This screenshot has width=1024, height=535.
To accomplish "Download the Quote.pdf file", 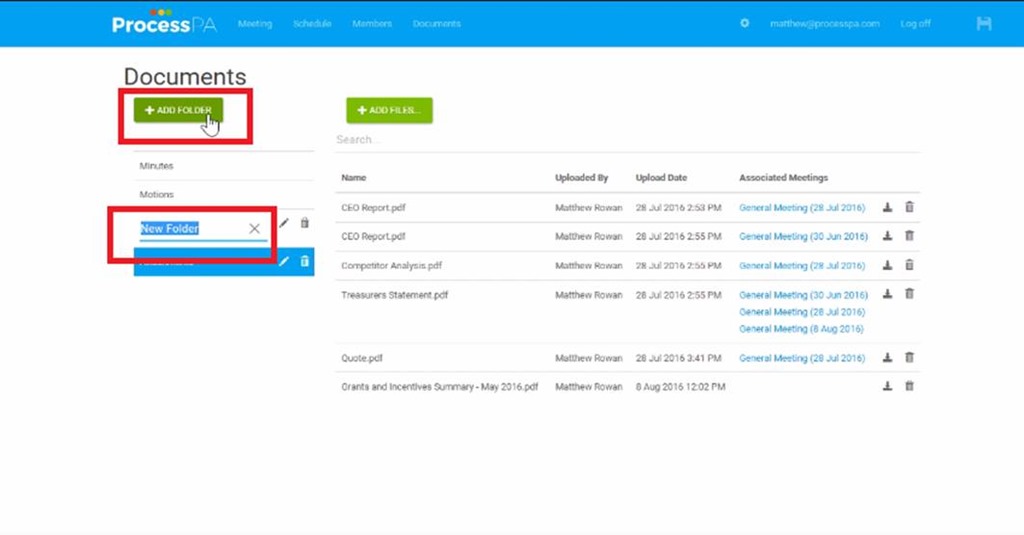I will (x=887, y=357).
